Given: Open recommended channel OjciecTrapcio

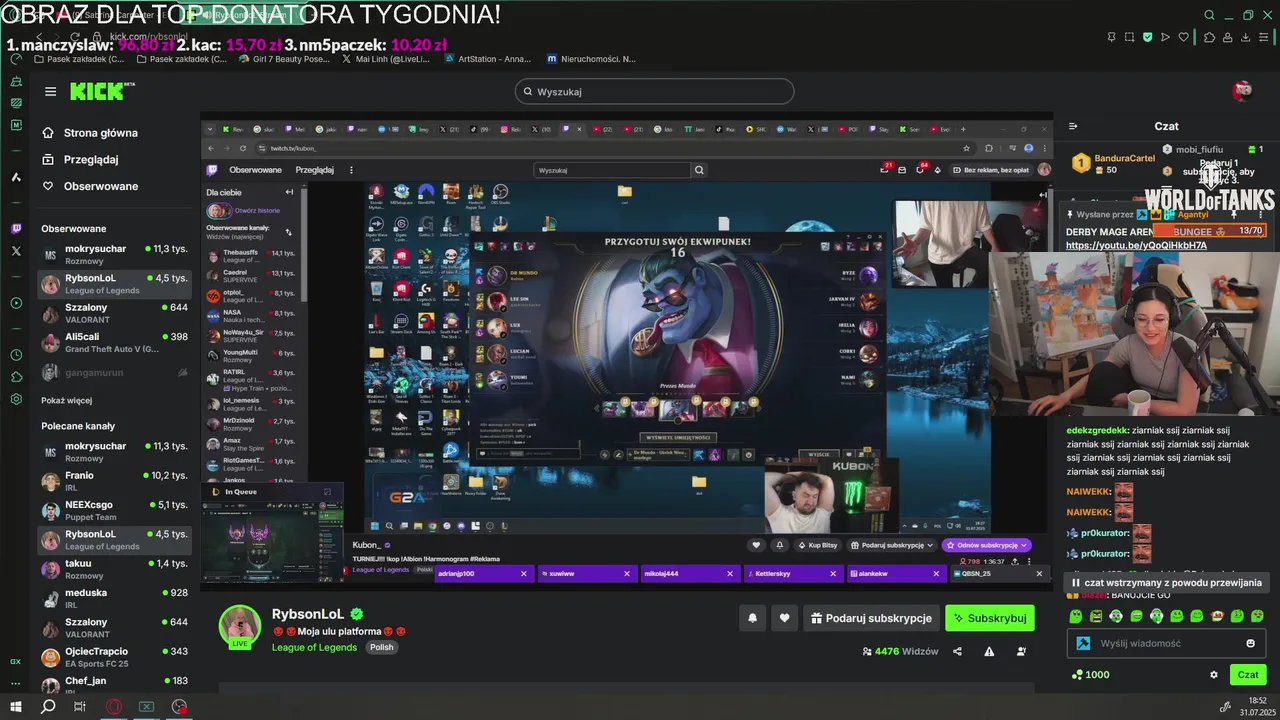Looking at the screenshot, I should 115,657.
